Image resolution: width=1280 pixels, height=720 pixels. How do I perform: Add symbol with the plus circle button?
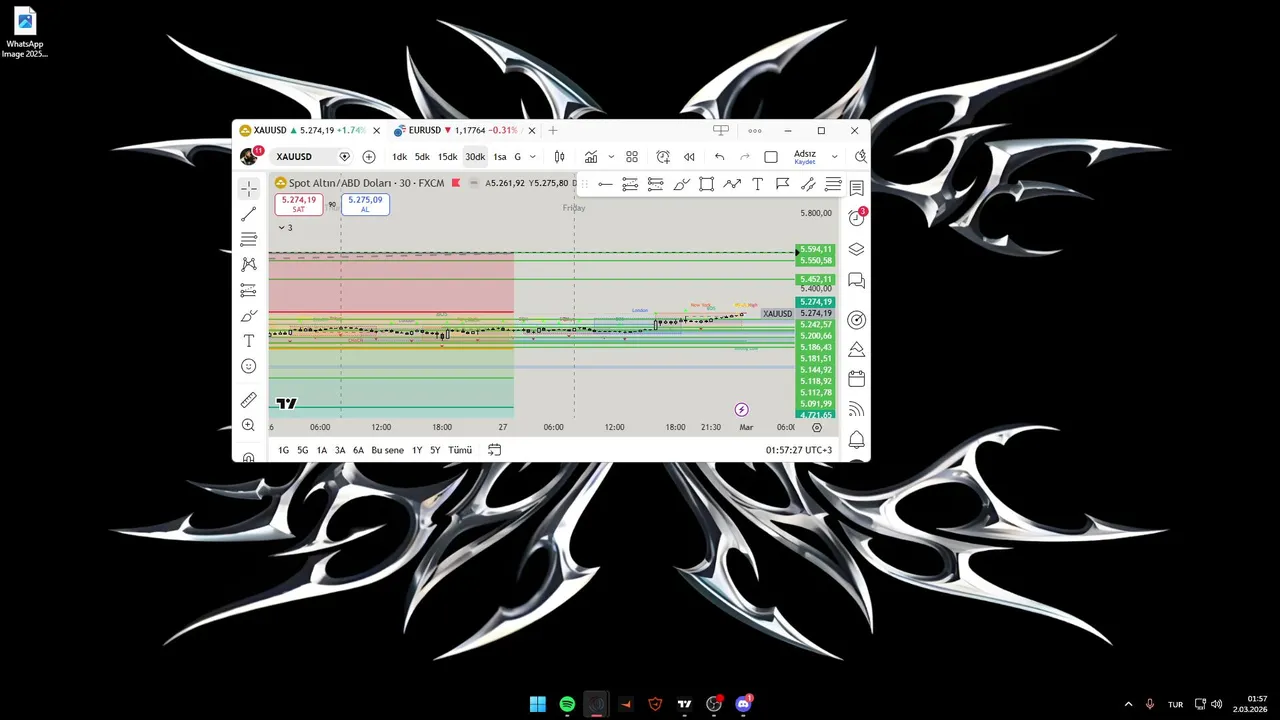pyautogui.click(x=369, y=157)
